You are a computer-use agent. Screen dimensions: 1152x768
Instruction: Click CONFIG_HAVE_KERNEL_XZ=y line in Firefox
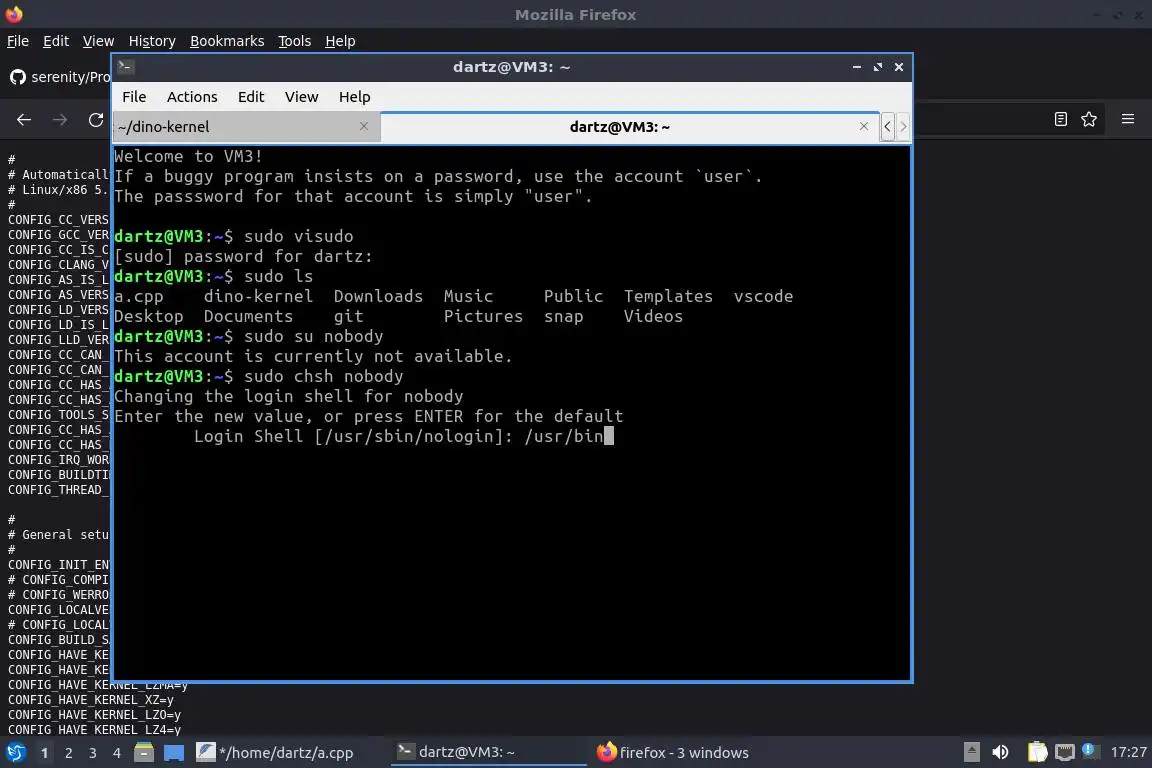(91, 700)
